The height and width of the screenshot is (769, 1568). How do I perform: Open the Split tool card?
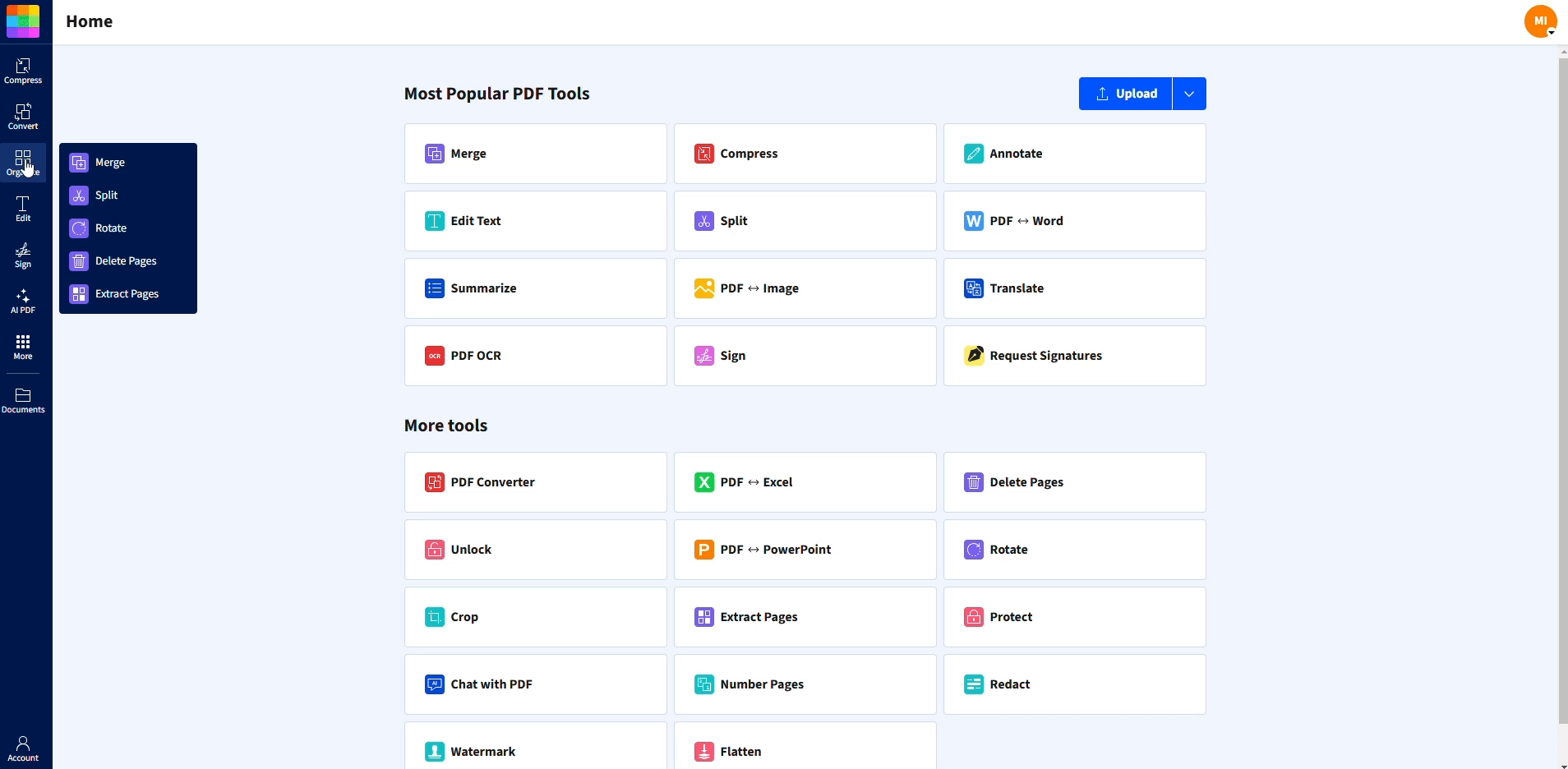pos(805,221)
